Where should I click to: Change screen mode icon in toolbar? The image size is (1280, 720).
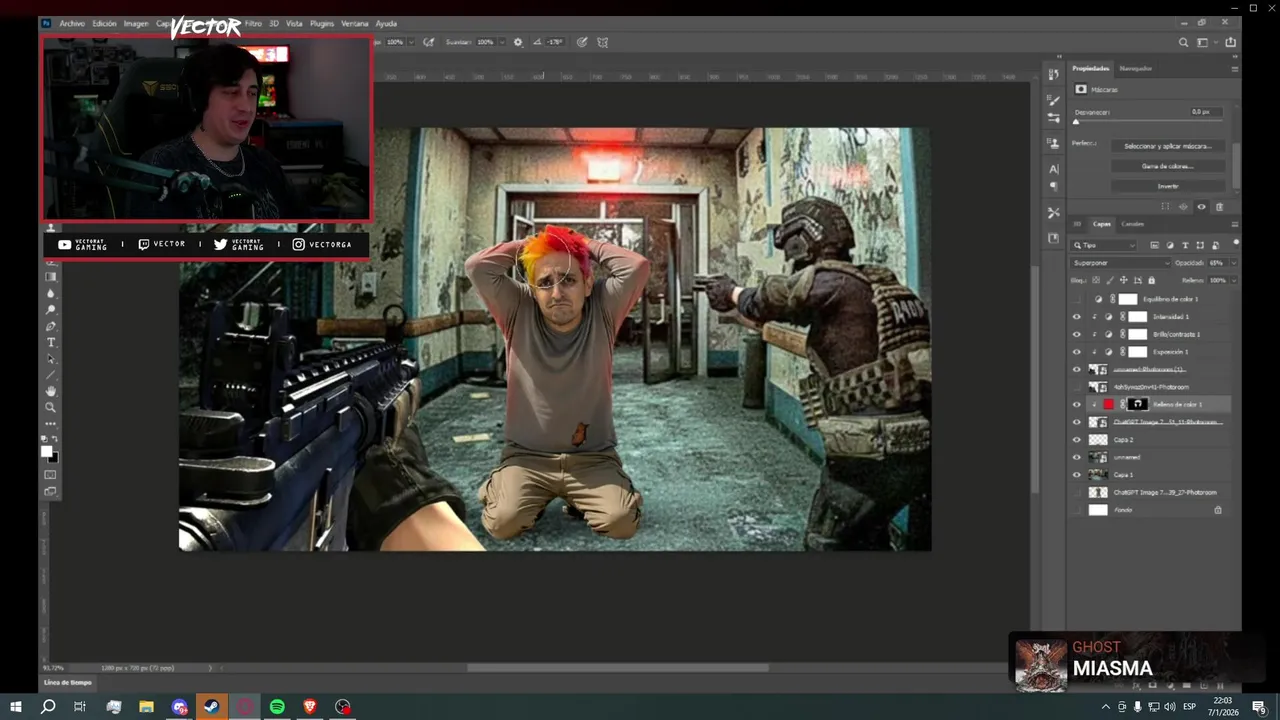coord(51,491)
